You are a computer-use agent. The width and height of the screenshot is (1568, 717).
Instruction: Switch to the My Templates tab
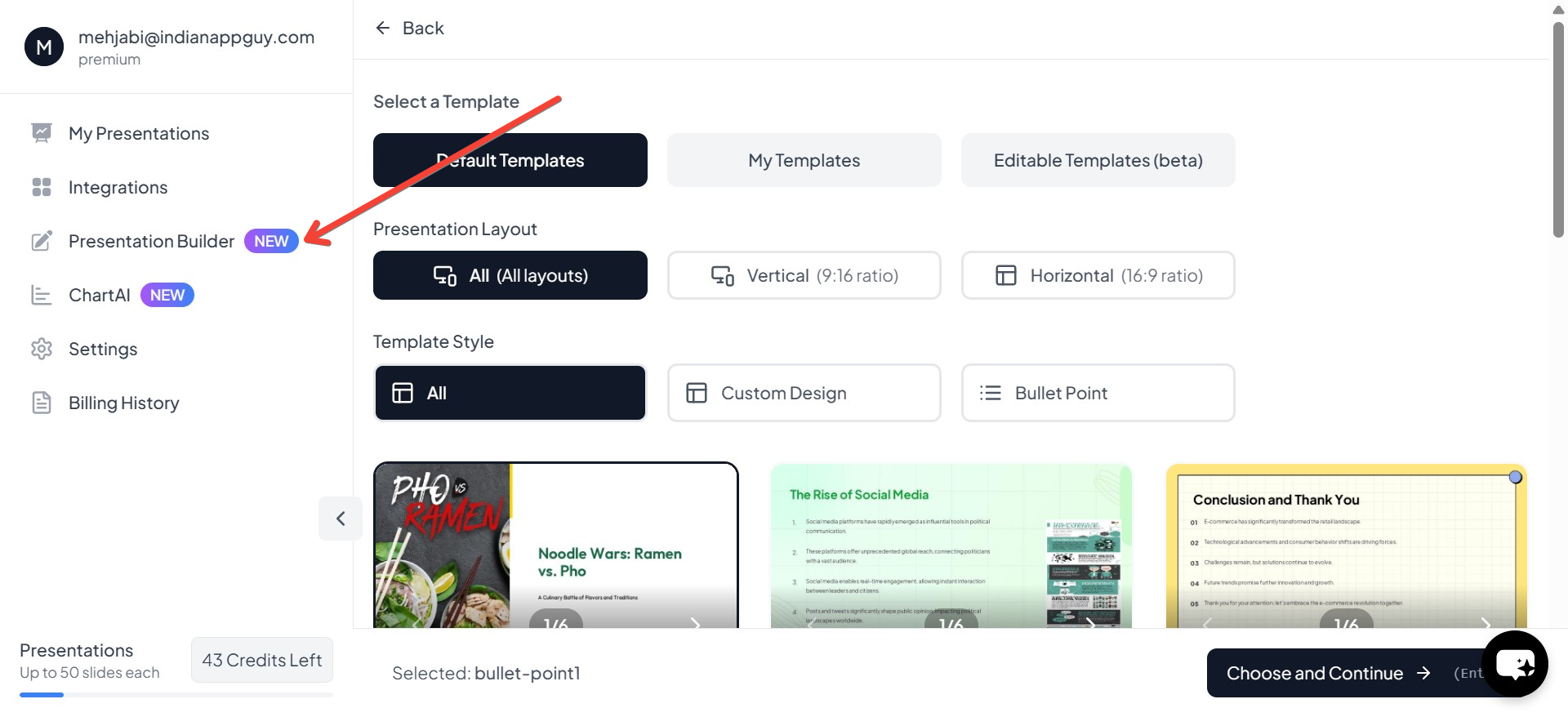point(804,160)
